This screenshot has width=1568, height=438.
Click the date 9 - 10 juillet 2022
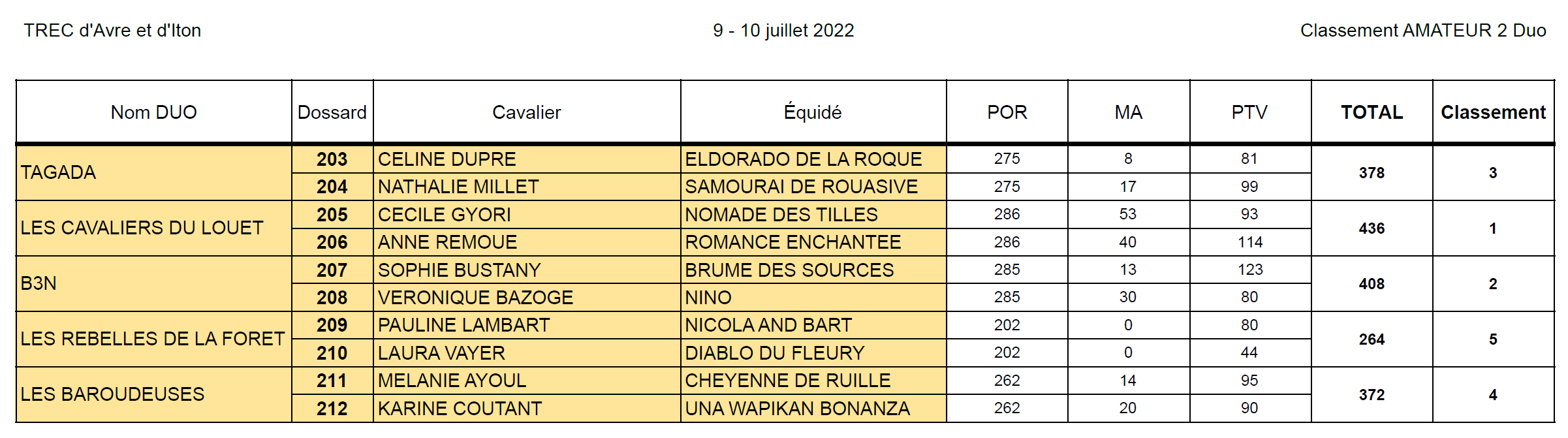click(783, 31)
